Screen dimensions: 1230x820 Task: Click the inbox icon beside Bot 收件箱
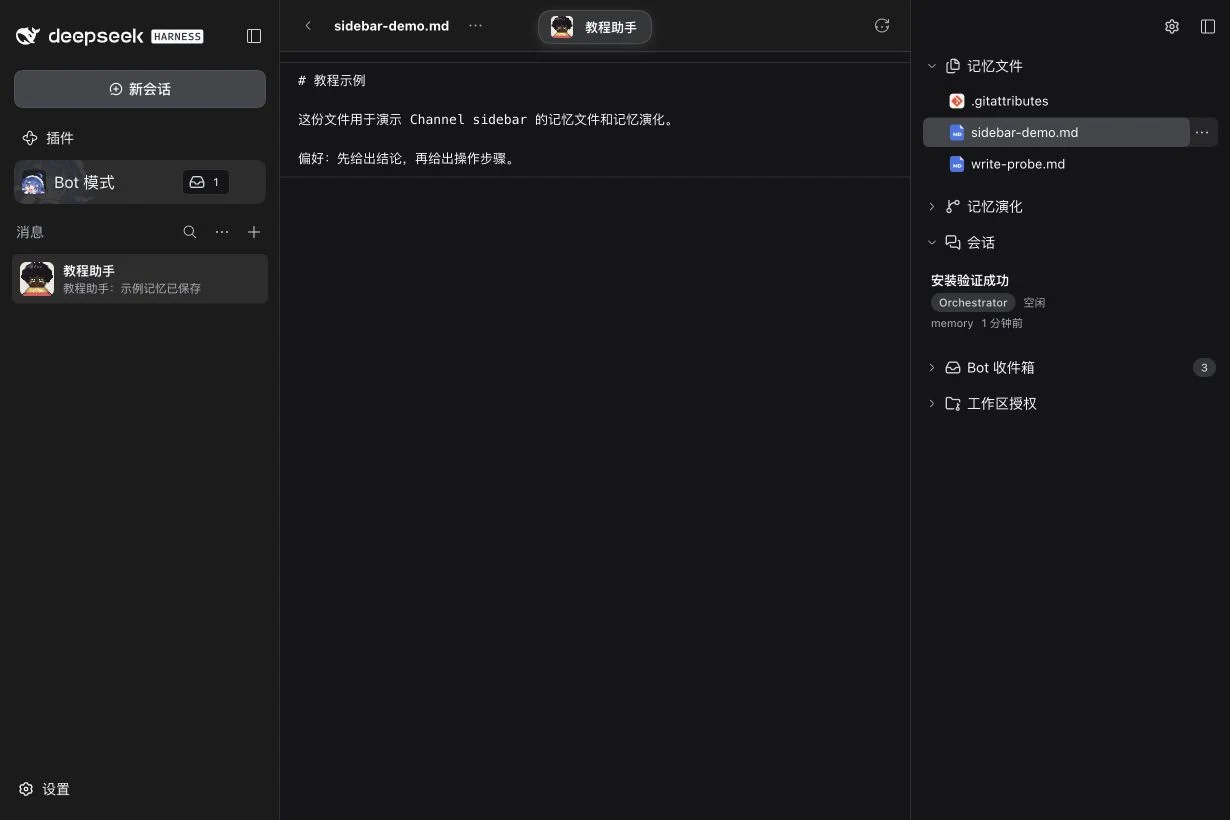point(953,368)
